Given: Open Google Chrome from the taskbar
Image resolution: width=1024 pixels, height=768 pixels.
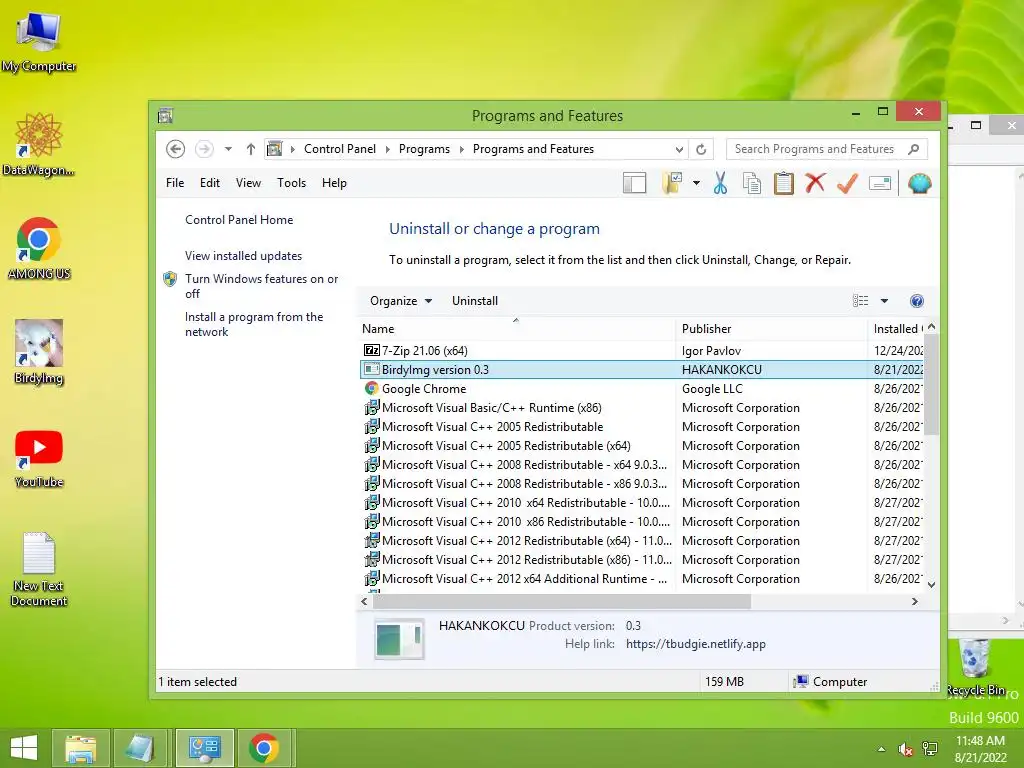Looking at the screenshot, I should click(264, 748).
